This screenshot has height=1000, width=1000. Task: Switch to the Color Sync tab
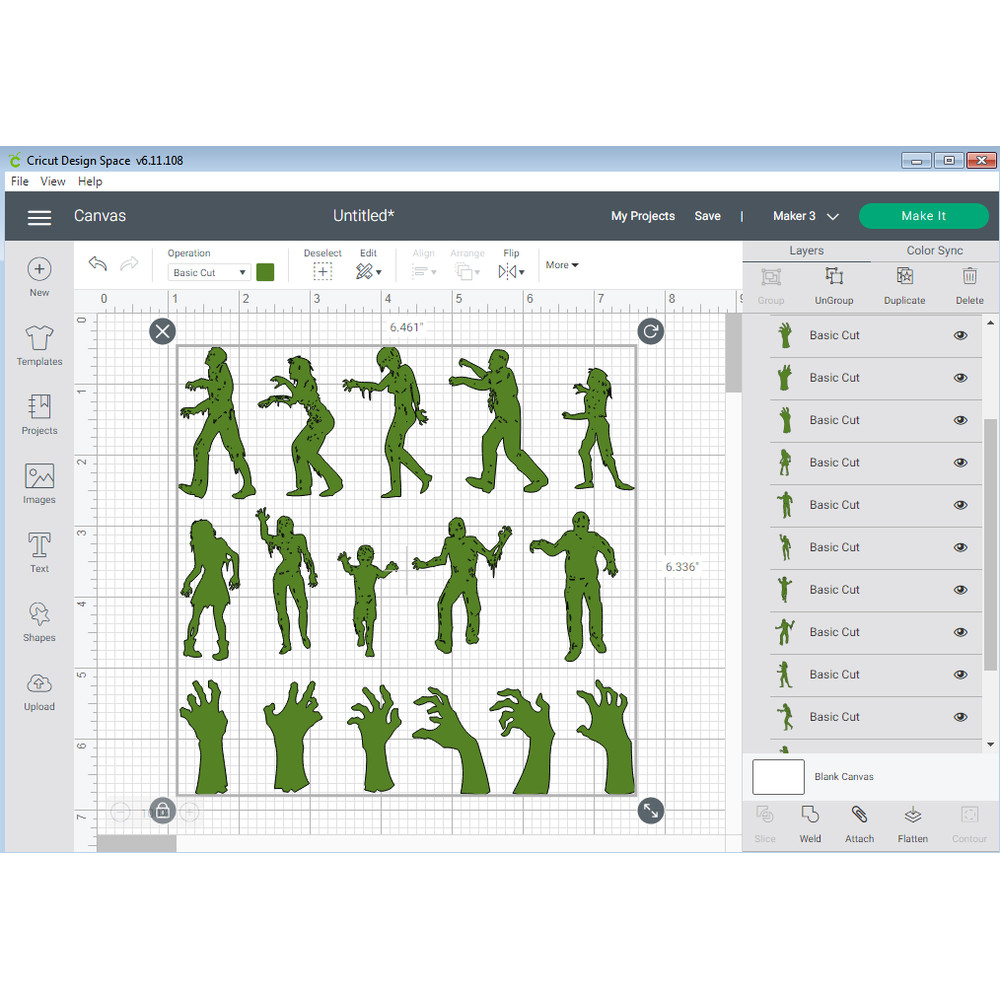(x=934, y=250)
